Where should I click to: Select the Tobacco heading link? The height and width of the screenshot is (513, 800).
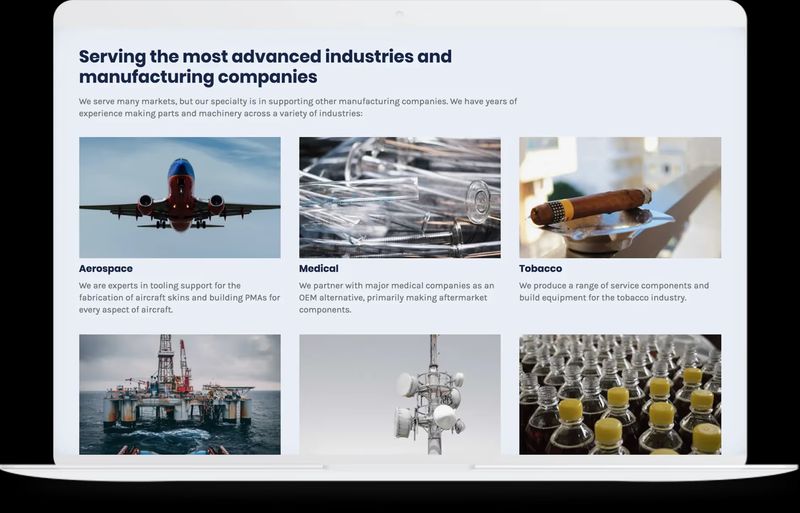540,269
